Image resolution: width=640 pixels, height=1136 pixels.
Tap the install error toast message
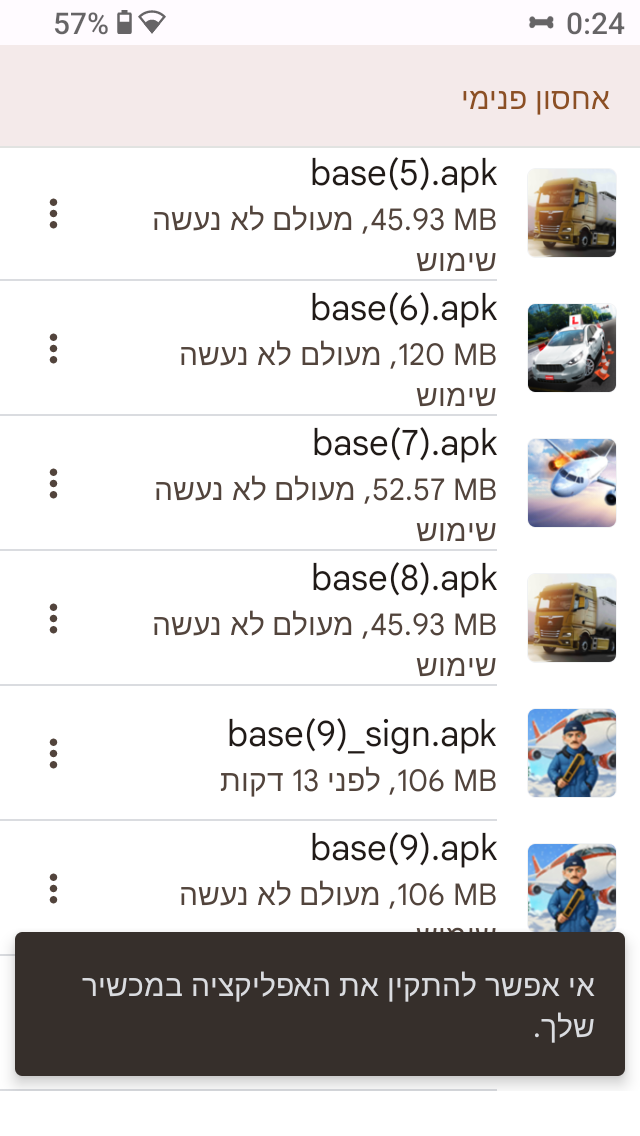(x=320, y=1004)
